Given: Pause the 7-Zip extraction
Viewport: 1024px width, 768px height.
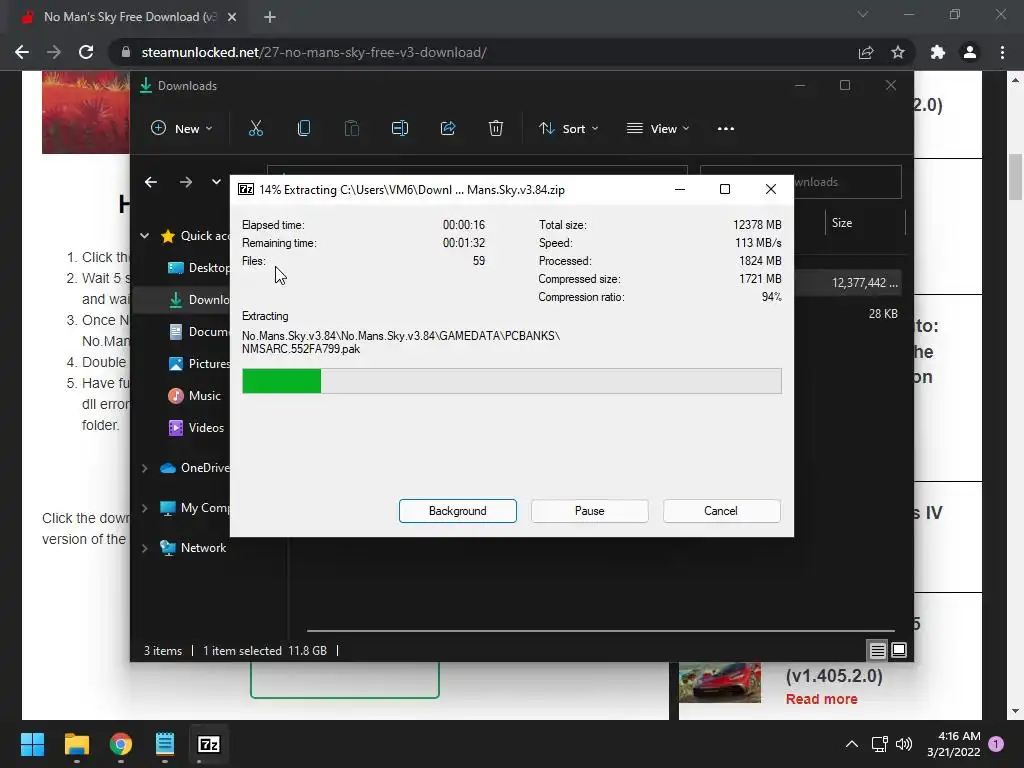Looking at the screenshot, I should (x=590, y=511).
